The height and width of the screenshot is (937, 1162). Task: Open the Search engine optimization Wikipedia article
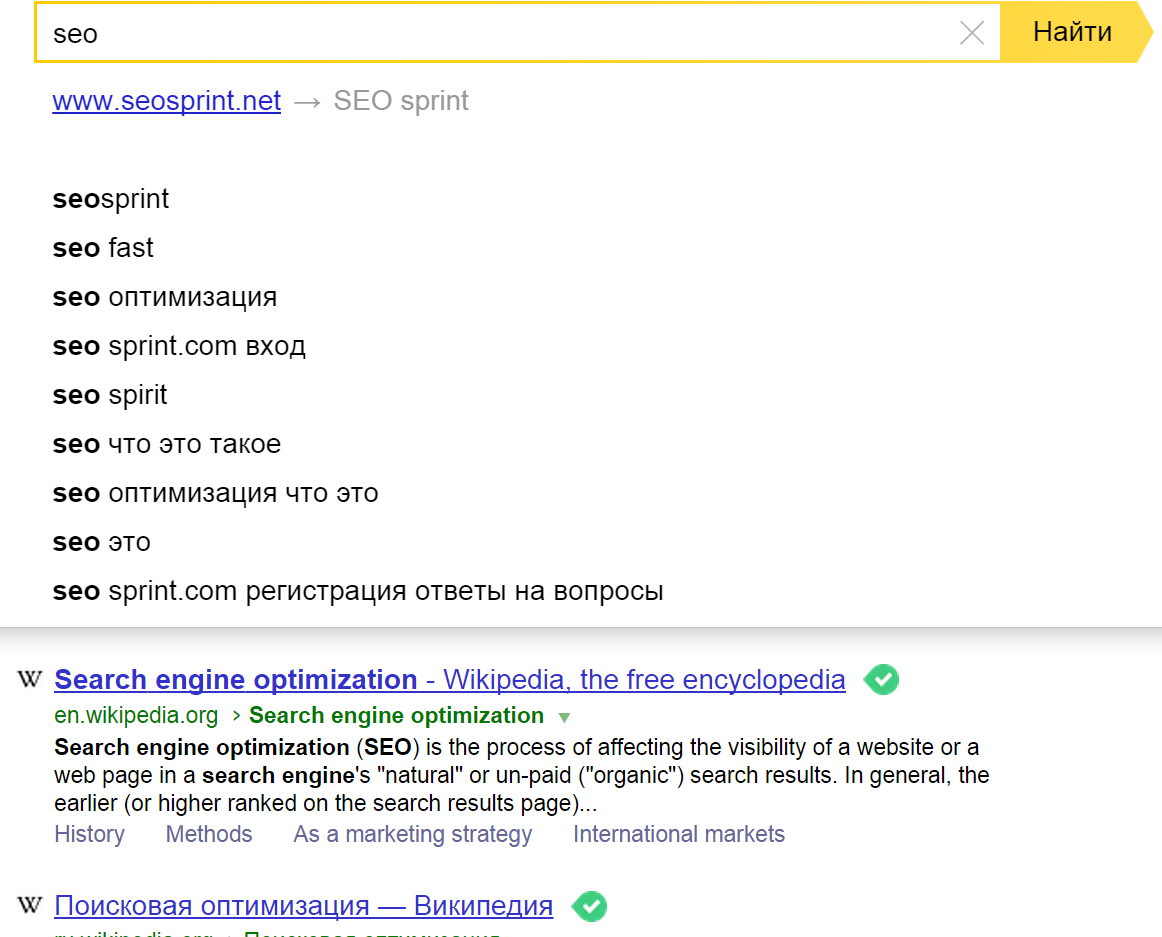tap(236, 679)
